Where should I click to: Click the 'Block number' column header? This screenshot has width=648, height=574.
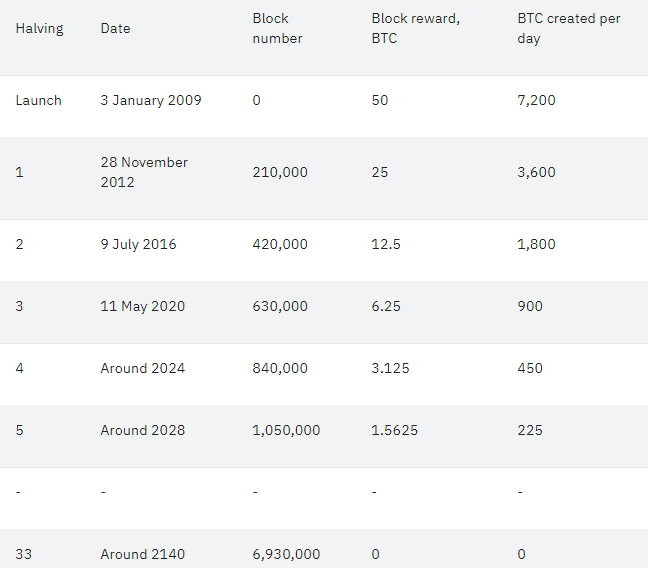click(x=277, y=29)
